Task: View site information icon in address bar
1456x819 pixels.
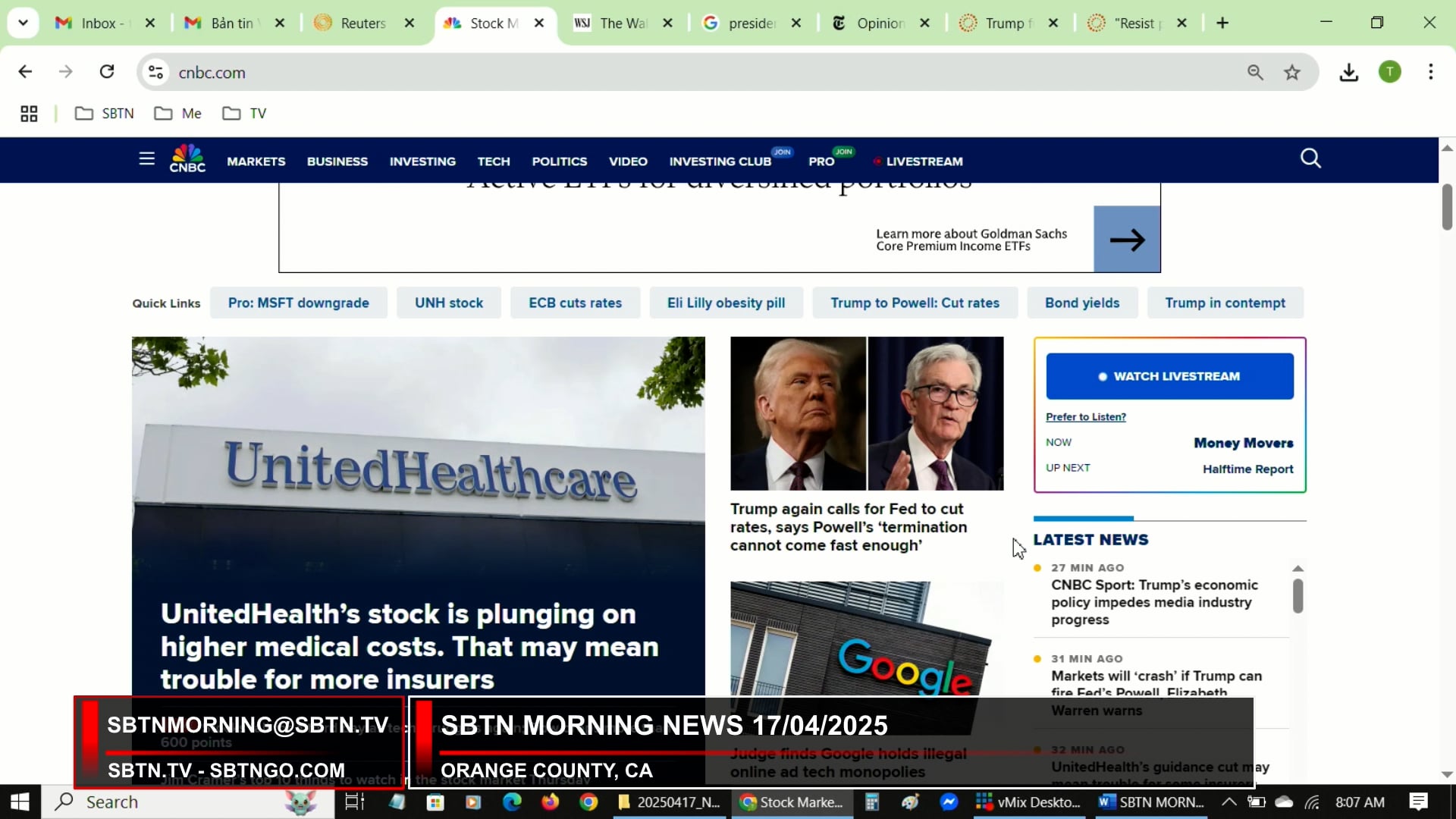Action: pyautogui.click(x=155, y=72)
